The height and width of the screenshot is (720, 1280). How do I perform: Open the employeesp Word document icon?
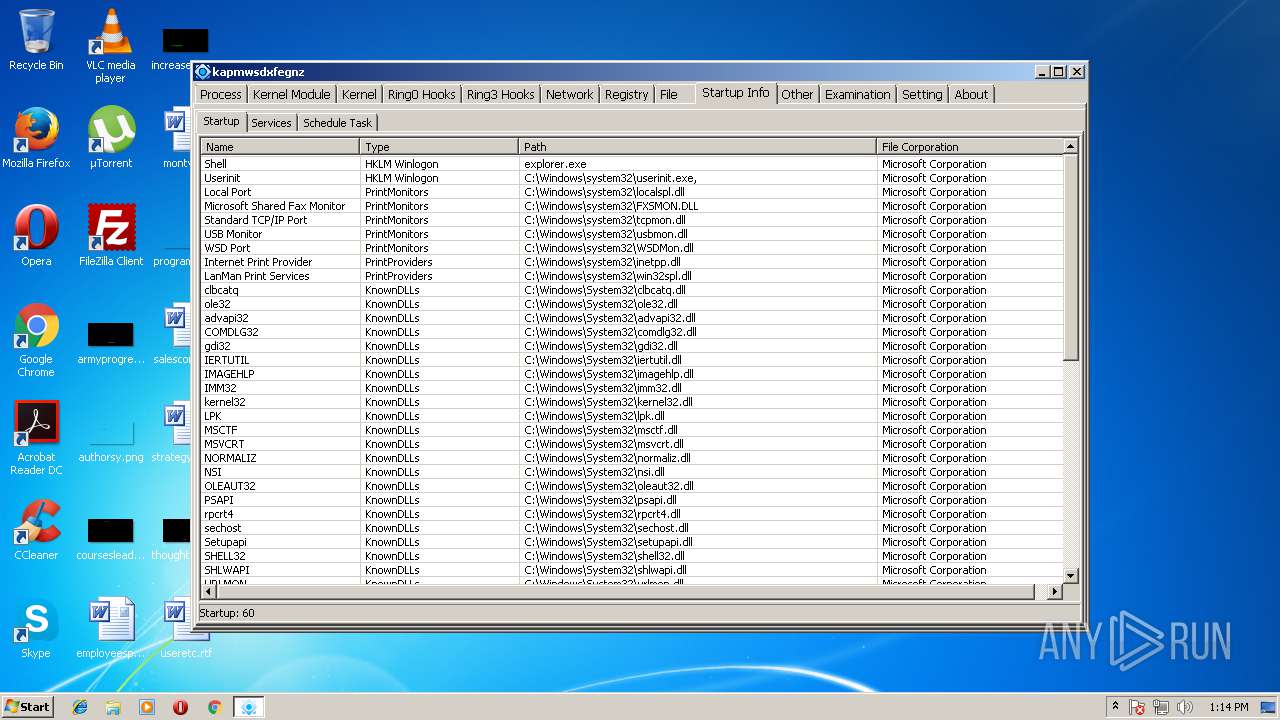click(110, 627)
